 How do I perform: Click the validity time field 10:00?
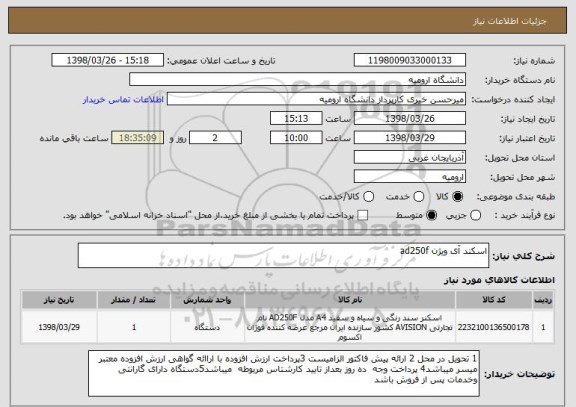click(x=296, y=138)
